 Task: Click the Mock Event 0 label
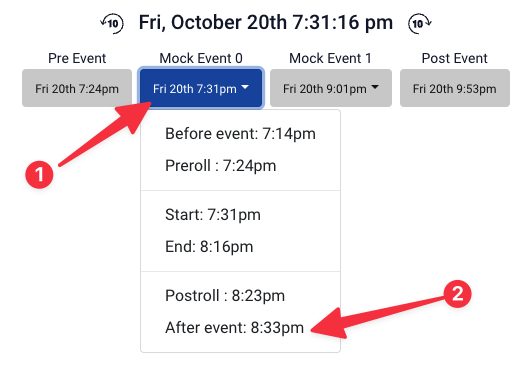pos(201,58)
